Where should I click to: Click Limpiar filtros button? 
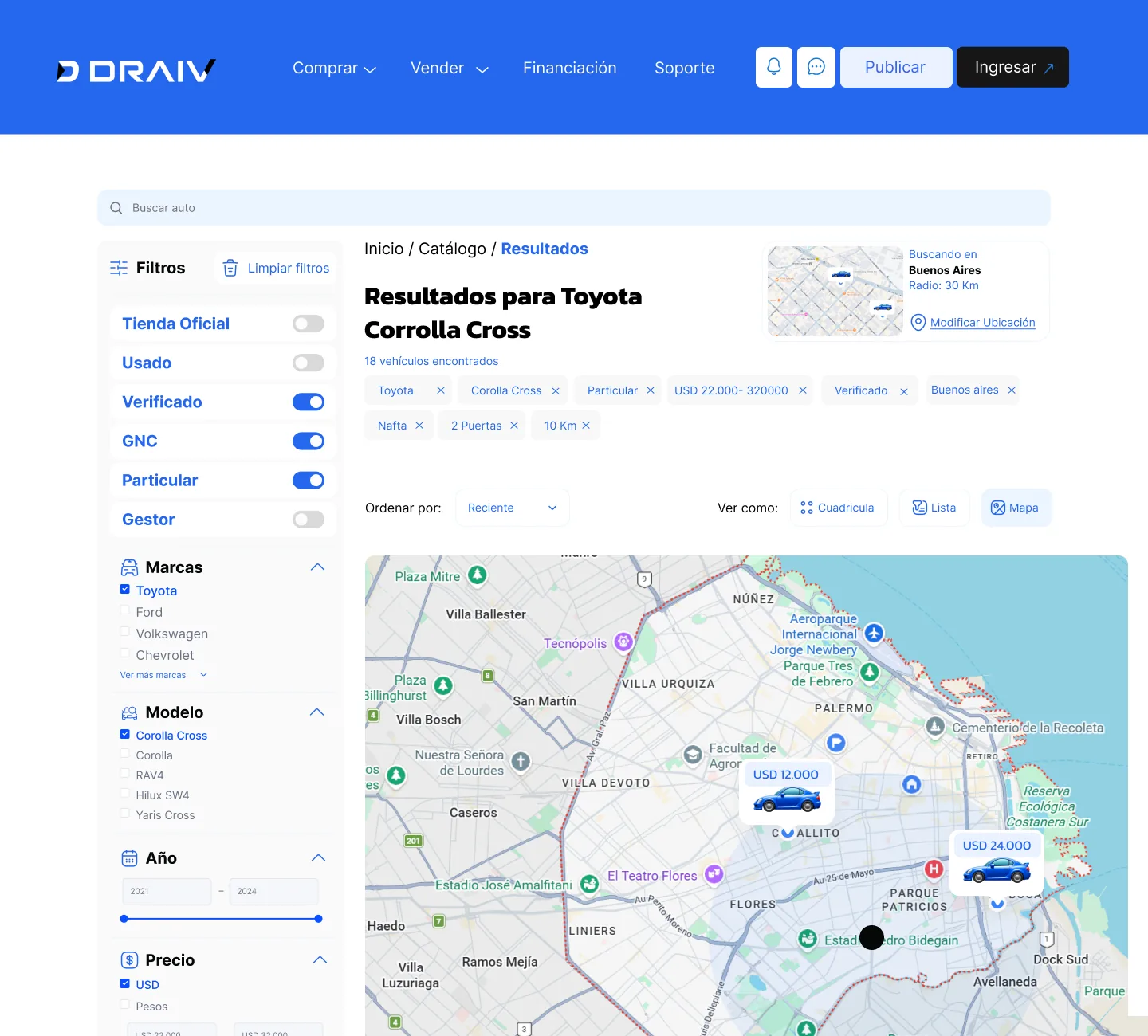(276, 268)
